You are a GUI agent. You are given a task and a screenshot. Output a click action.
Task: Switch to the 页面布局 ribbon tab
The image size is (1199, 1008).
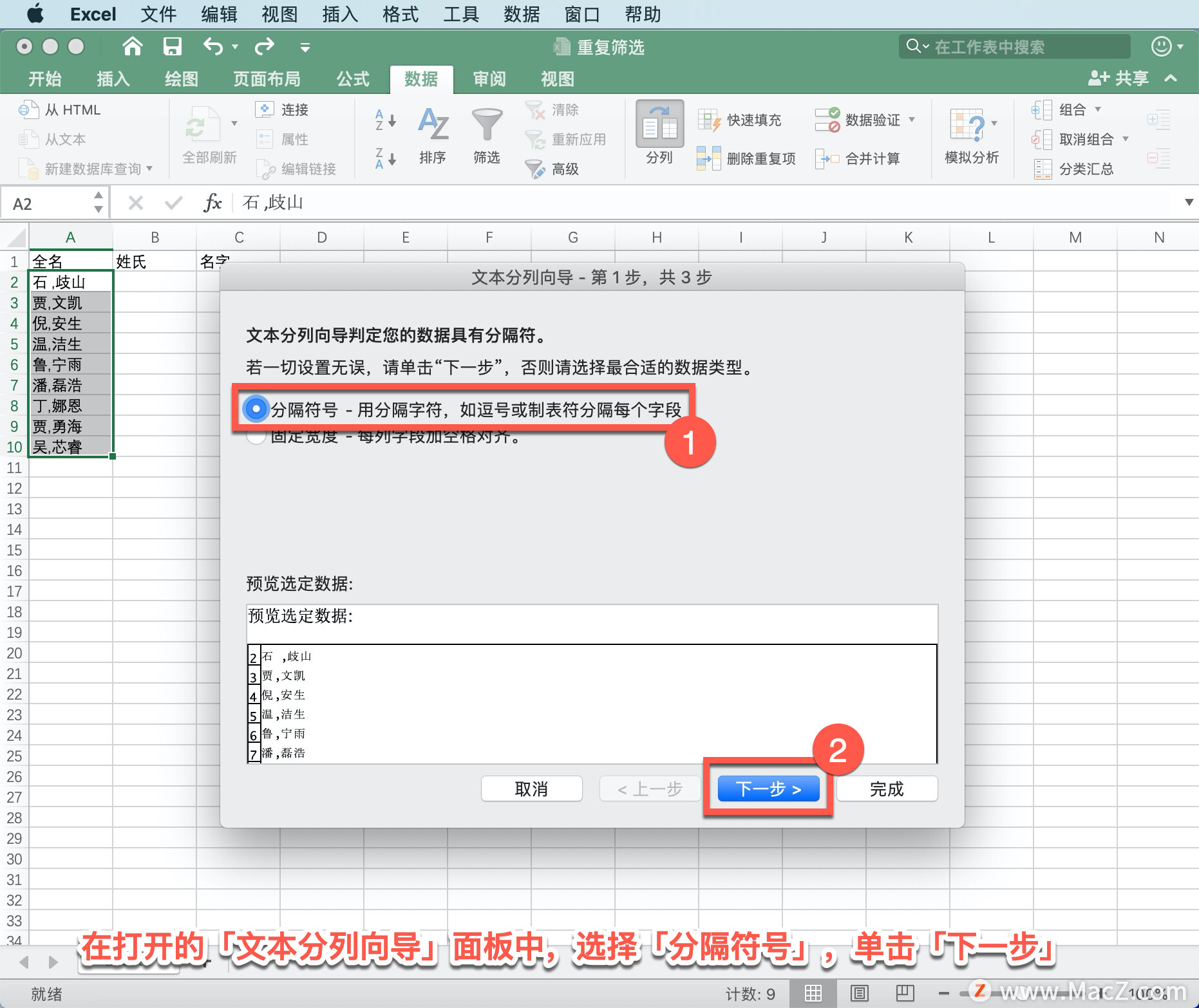click(x=267, y=79)
